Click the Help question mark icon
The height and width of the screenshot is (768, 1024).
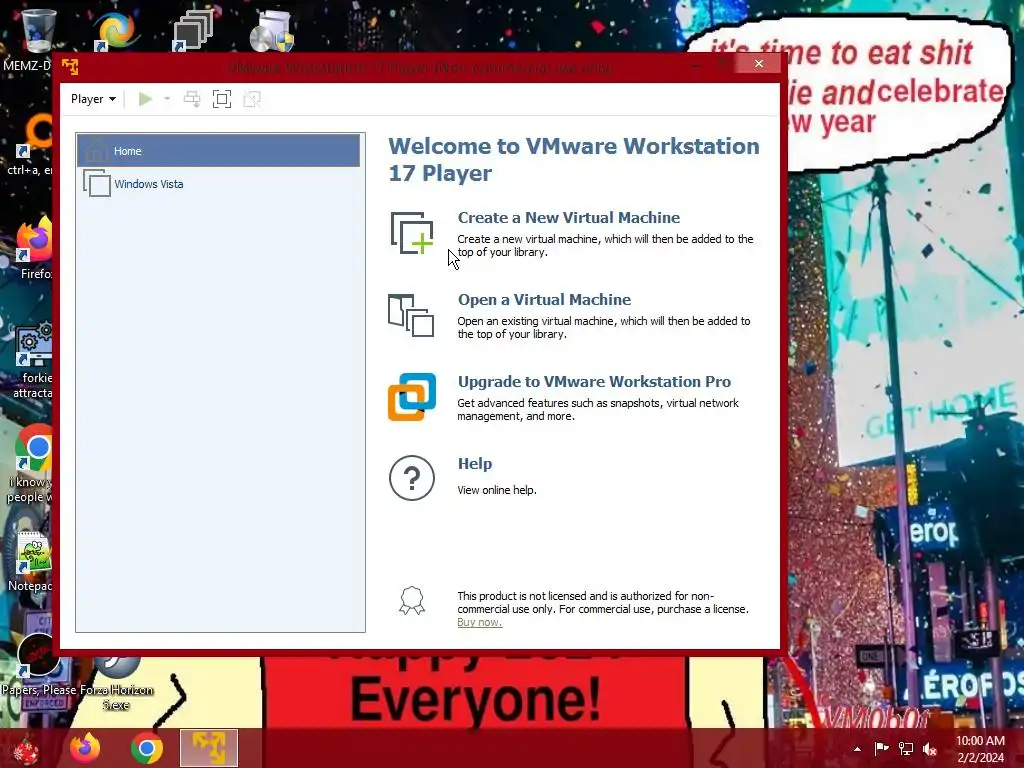412,478
